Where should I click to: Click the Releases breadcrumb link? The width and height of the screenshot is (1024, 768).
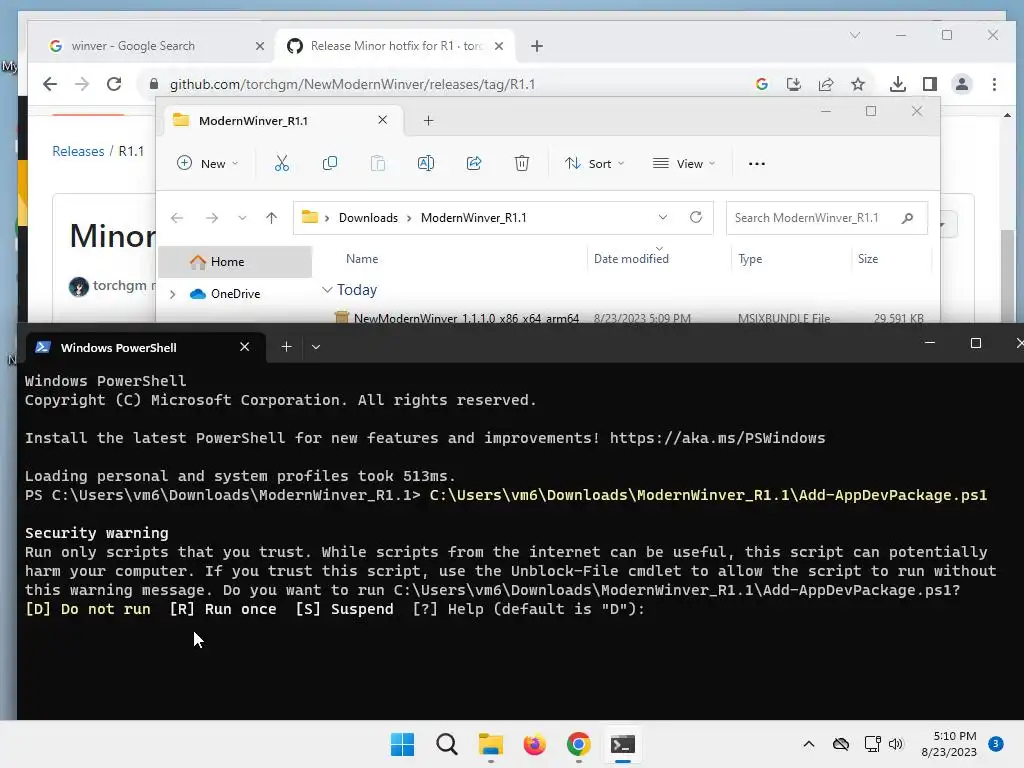coord(78,151)
